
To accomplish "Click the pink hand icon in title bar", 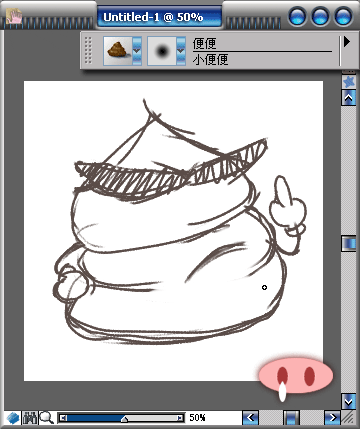I will point(14,16).
